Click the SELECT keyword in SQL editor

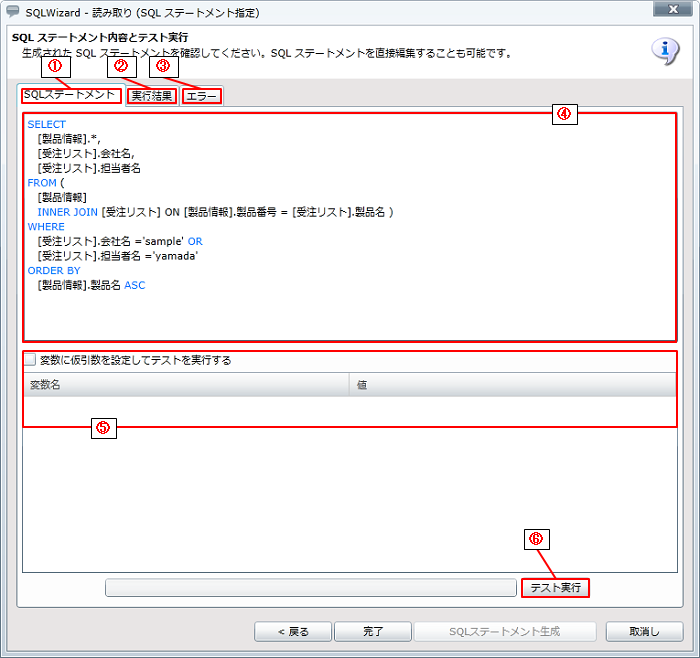coord(46,125)
